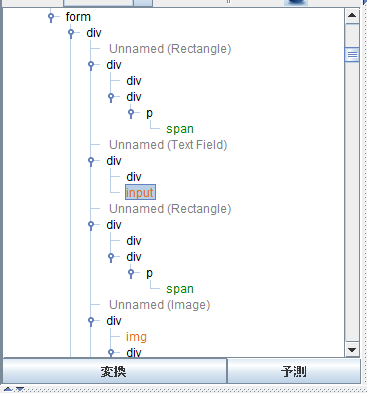The image size is (367, 393).
Task: Select the second green span node
Action: pos(180,289)
